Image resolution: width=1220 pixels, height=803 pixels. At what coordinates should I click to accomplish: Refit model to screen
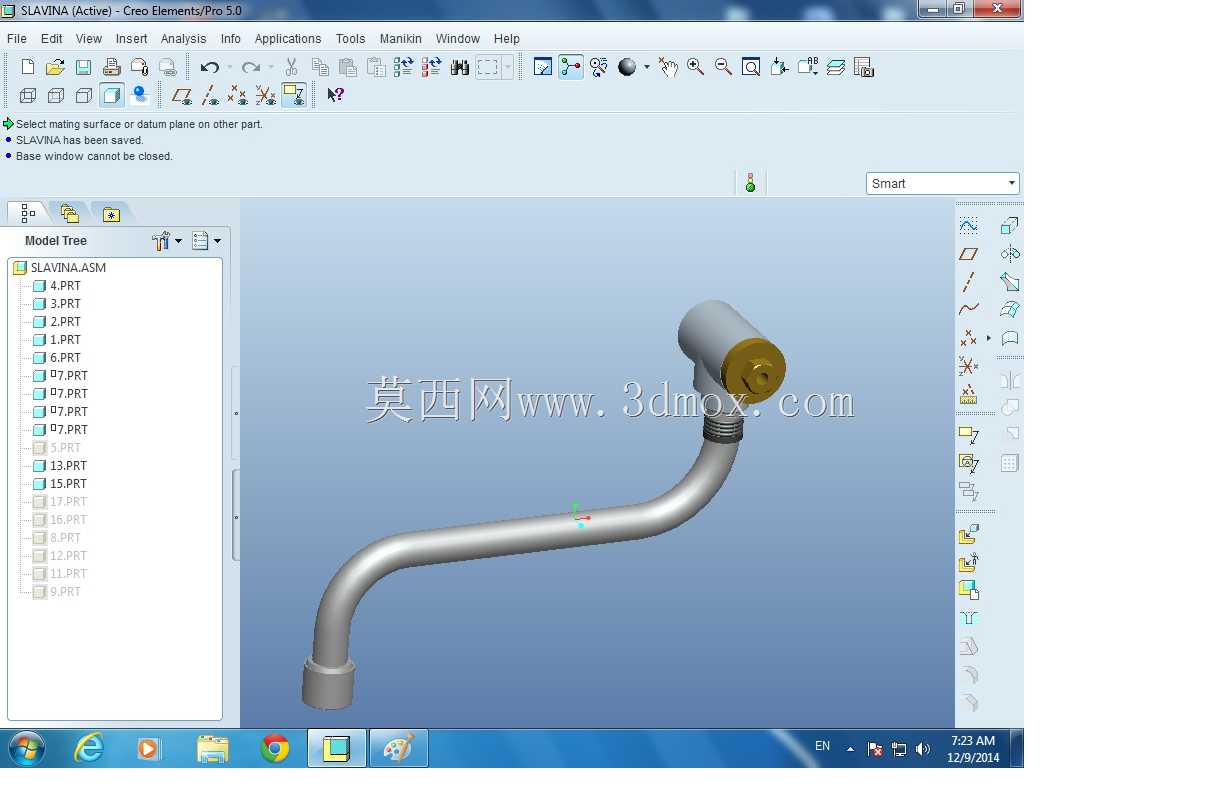751,67
